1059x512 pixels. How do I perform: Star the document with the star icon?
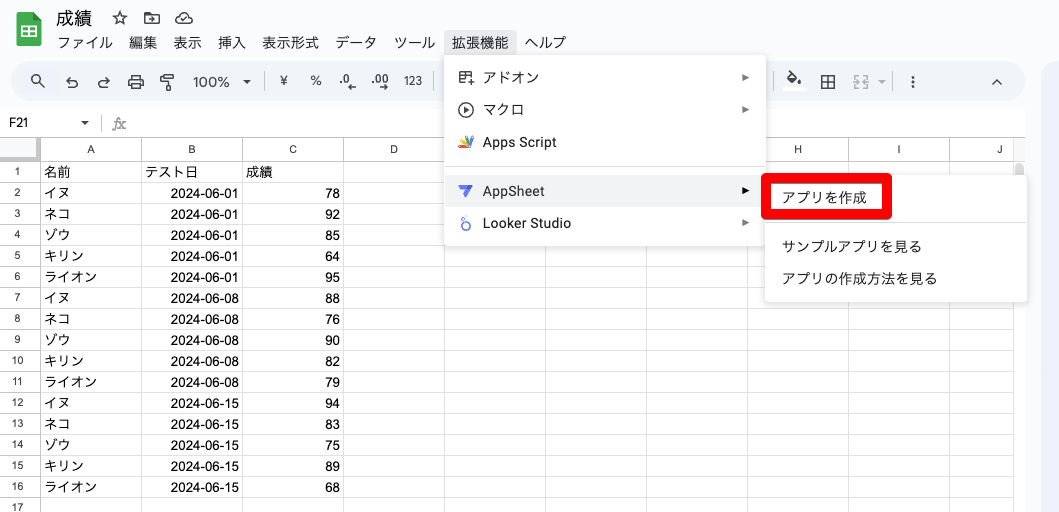click(x=120, y=18)
